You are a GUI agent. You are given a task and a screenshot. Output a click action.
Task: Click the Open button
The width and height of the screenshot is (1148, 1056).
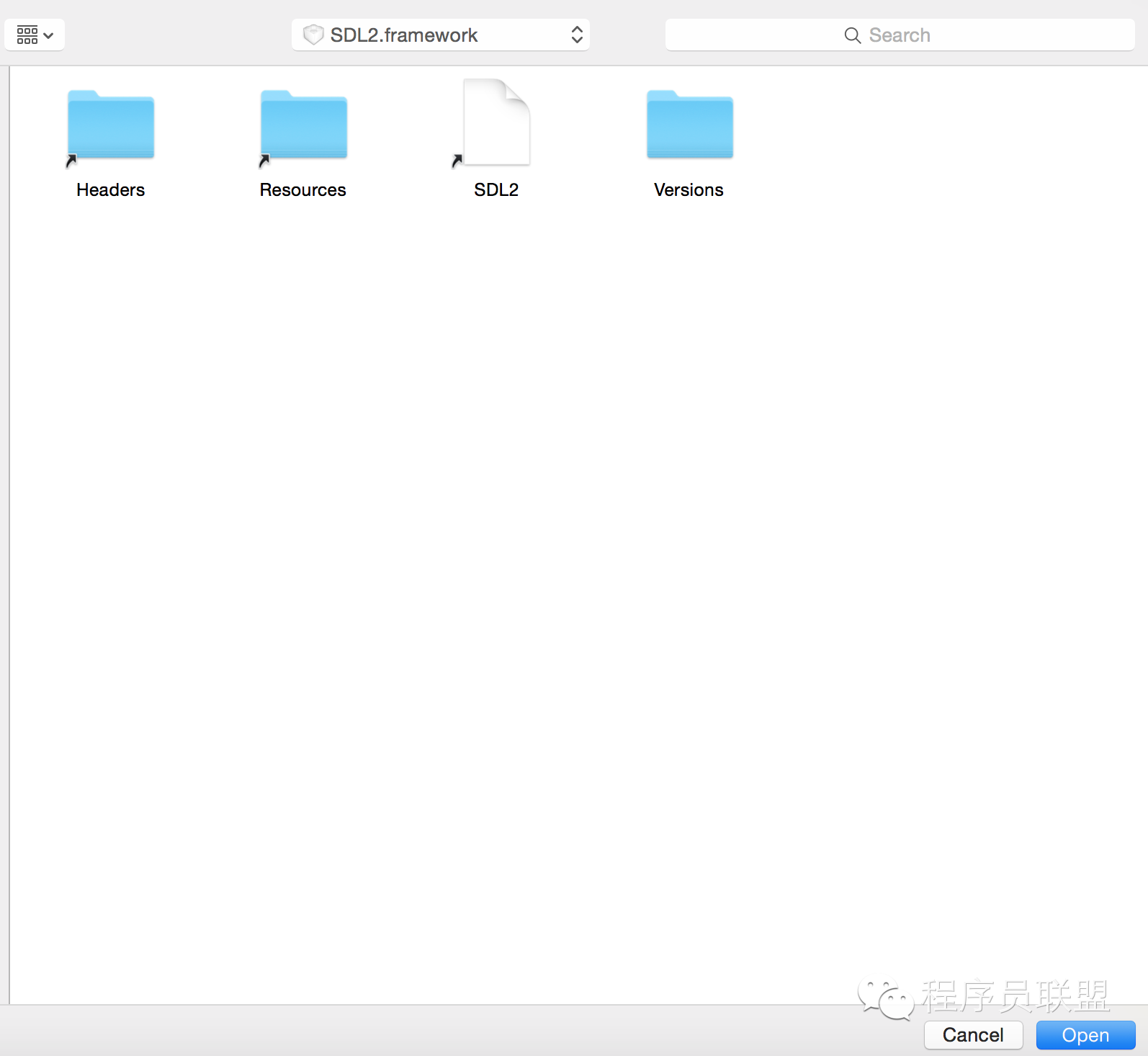click(1086, 1035)
